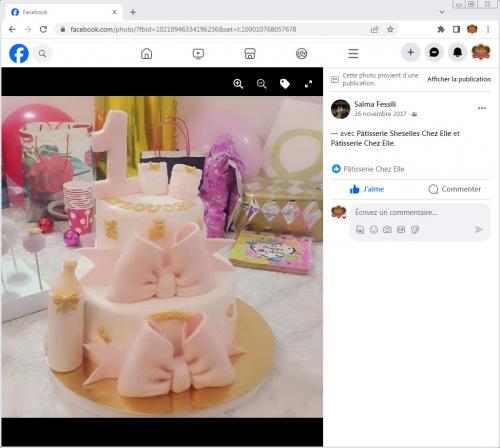Image resolution: width=500 pixels, height=448 pixels.
Task: Click the plus Create button
Action: [x=411, y=52]
